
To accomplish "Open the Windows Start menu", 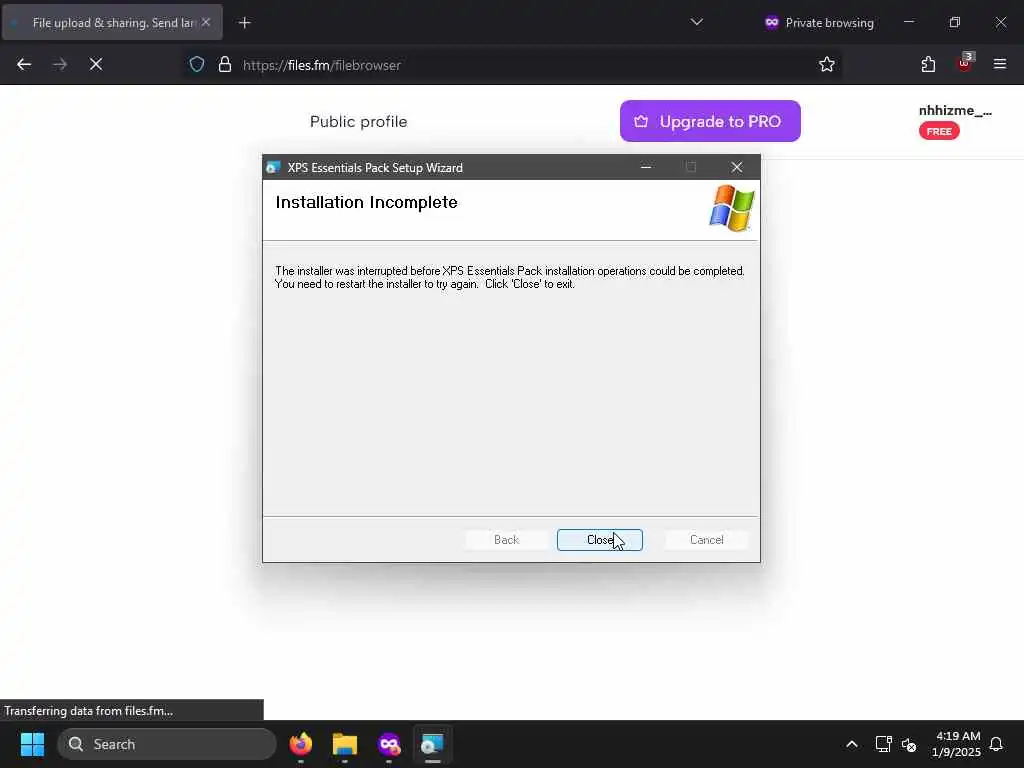I will 32,744.
